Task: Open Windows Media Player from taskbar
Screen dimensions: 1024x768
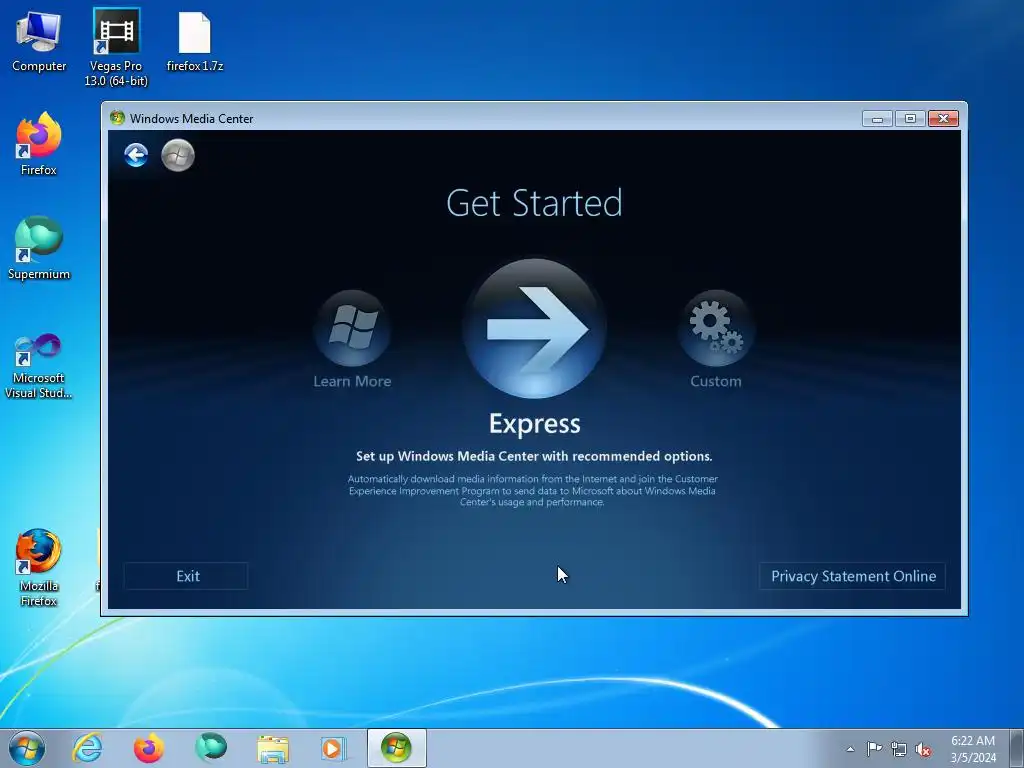Action: pos(334,748)
